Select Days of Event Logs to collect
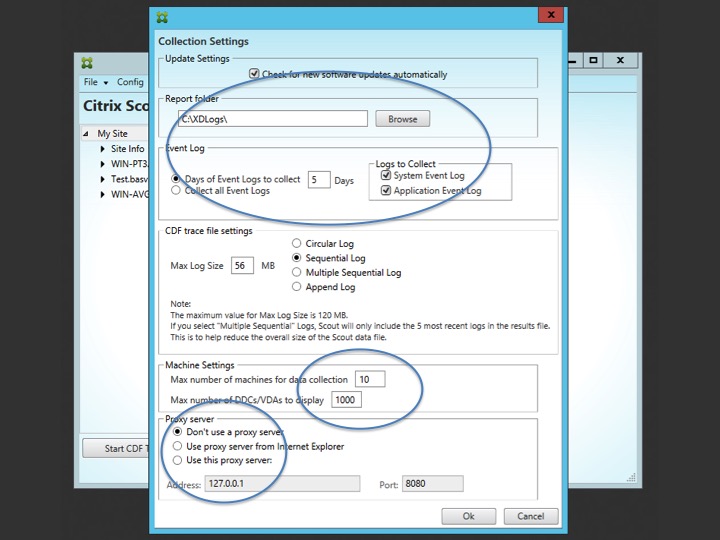Image resolution: width=720 pixels, height=540 pixels. 176,179
